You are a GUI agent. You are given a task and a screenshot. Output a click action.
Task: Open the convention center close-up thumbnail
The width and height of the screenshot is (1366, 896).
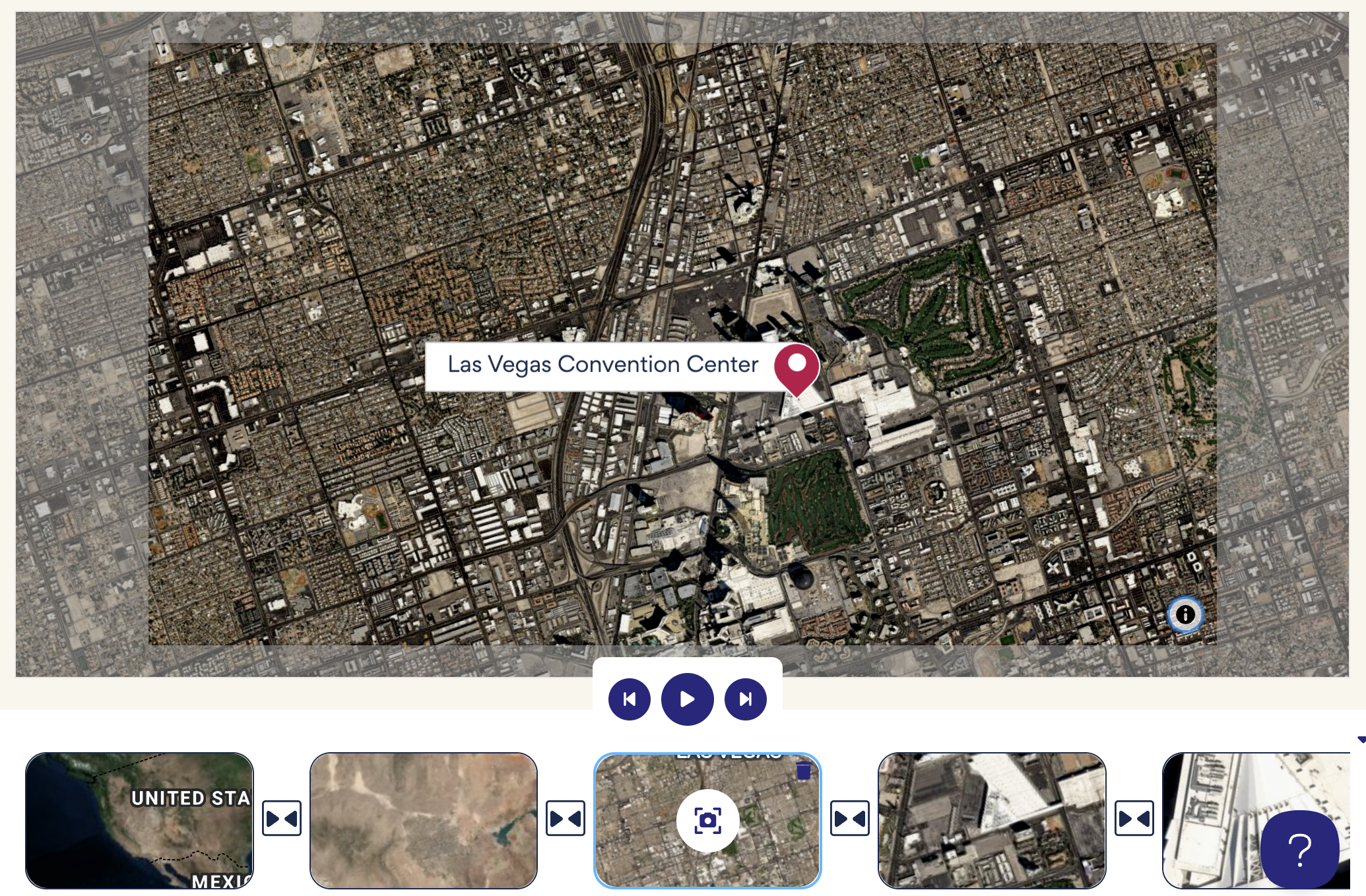tap(992, 820)
